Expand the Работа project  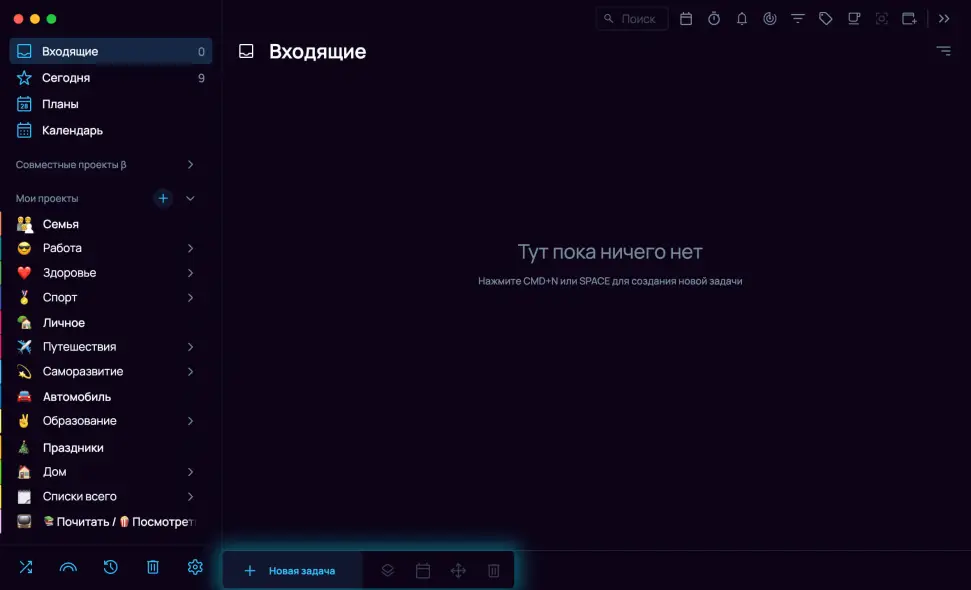point(190,248)
